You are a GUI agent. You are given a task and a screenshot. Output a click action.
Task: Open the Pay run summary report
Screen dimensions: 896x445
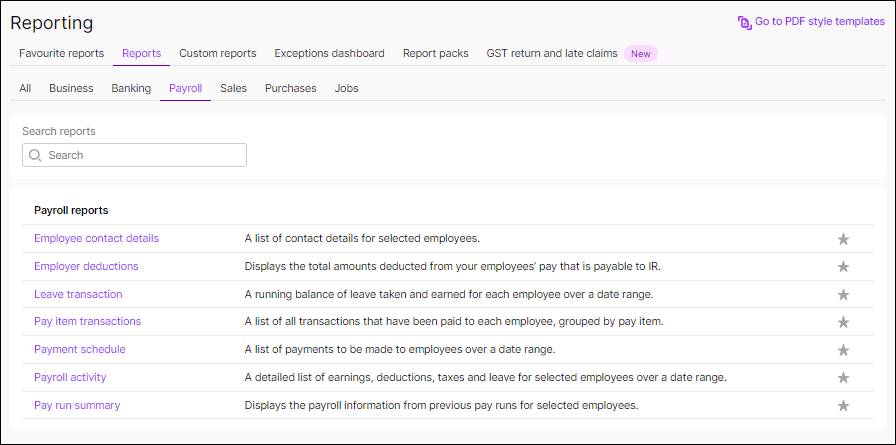click(77, 405)
